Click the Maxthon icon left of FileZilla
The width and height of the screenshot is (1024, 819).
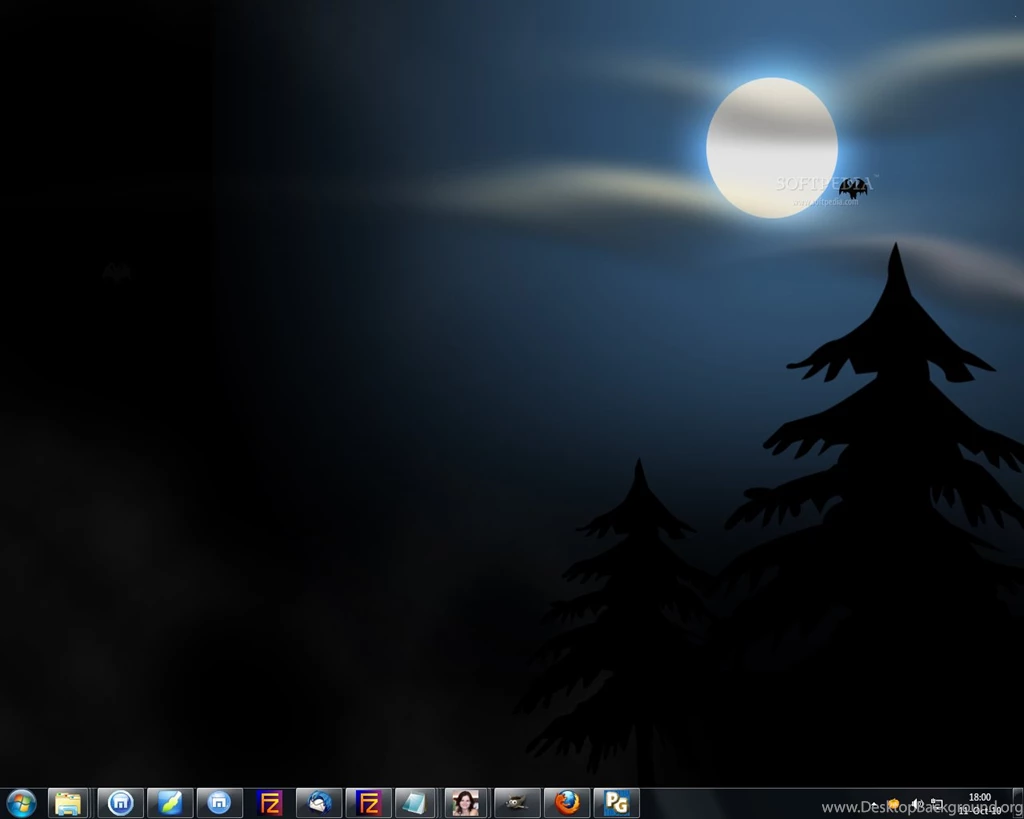tap(220, 803)
